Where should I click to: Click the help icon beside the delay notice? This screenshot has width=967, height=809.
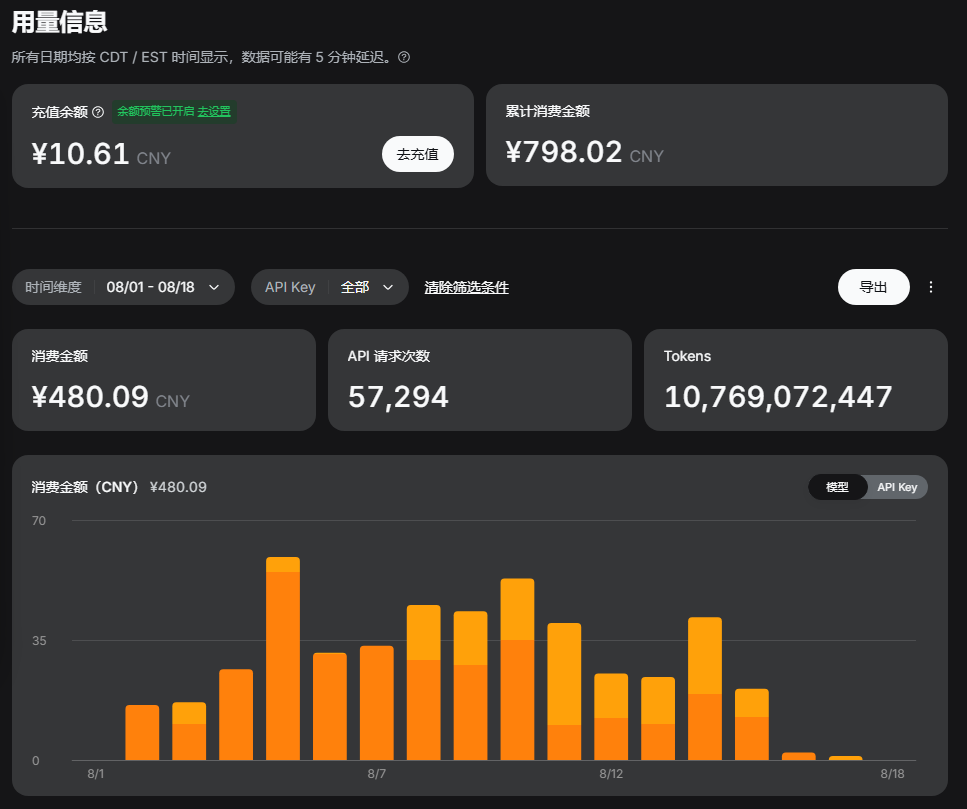404,57
